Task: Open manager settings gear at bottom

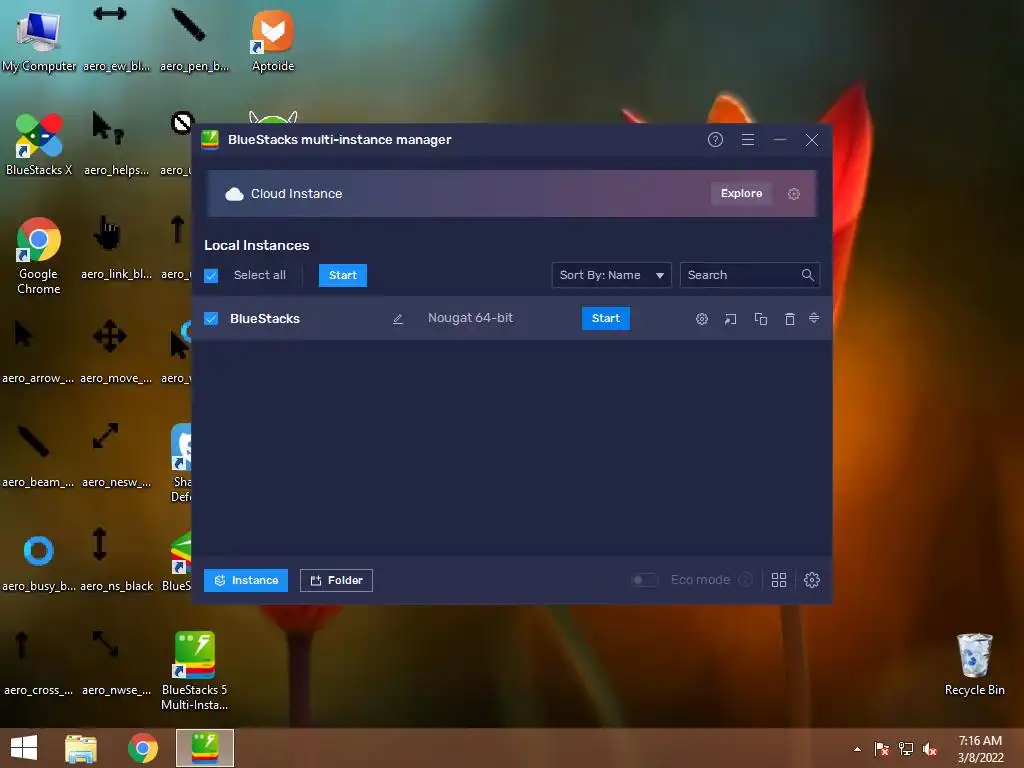Action: (x=812, y=580)
